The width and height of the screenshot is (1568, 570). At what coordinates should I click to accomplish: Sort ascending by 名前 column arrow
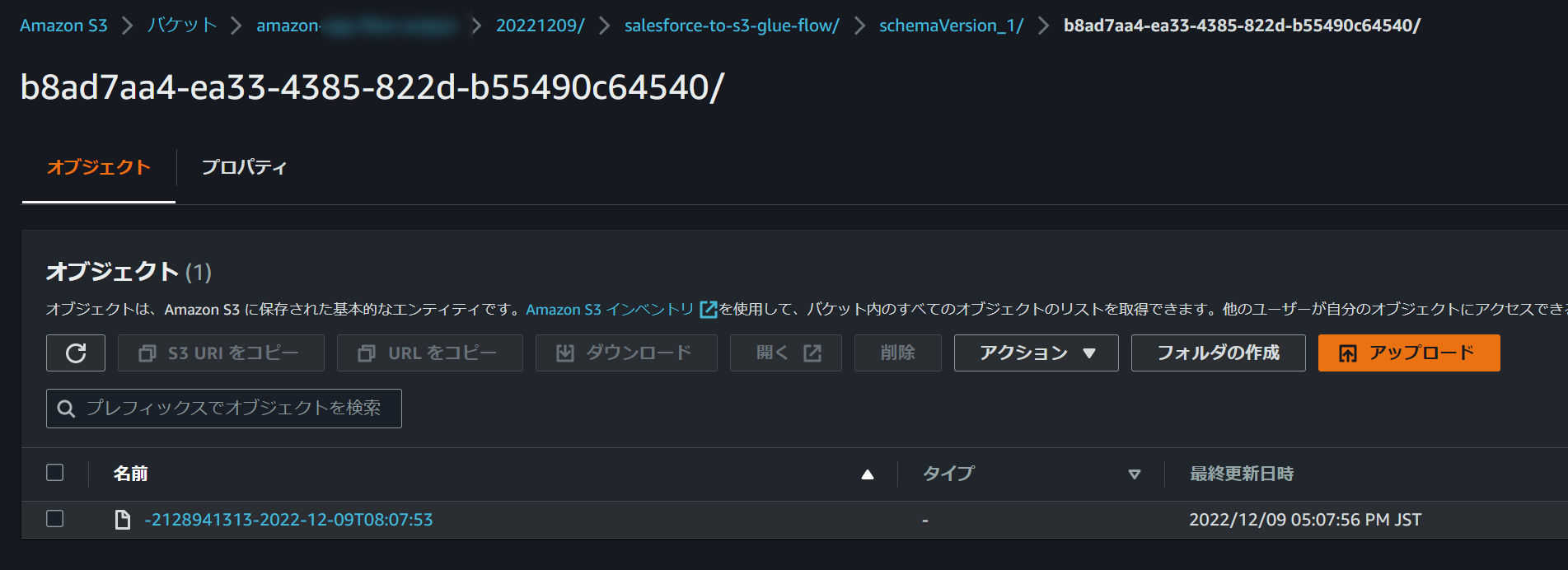pyautogui.click(x=867, y=474)
